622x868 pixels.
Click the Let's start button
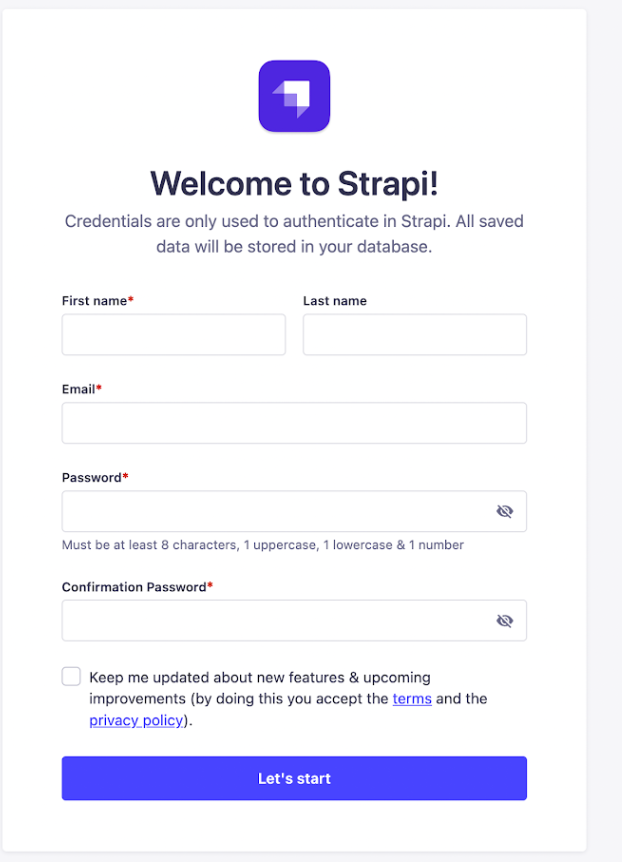pos(294,778)
